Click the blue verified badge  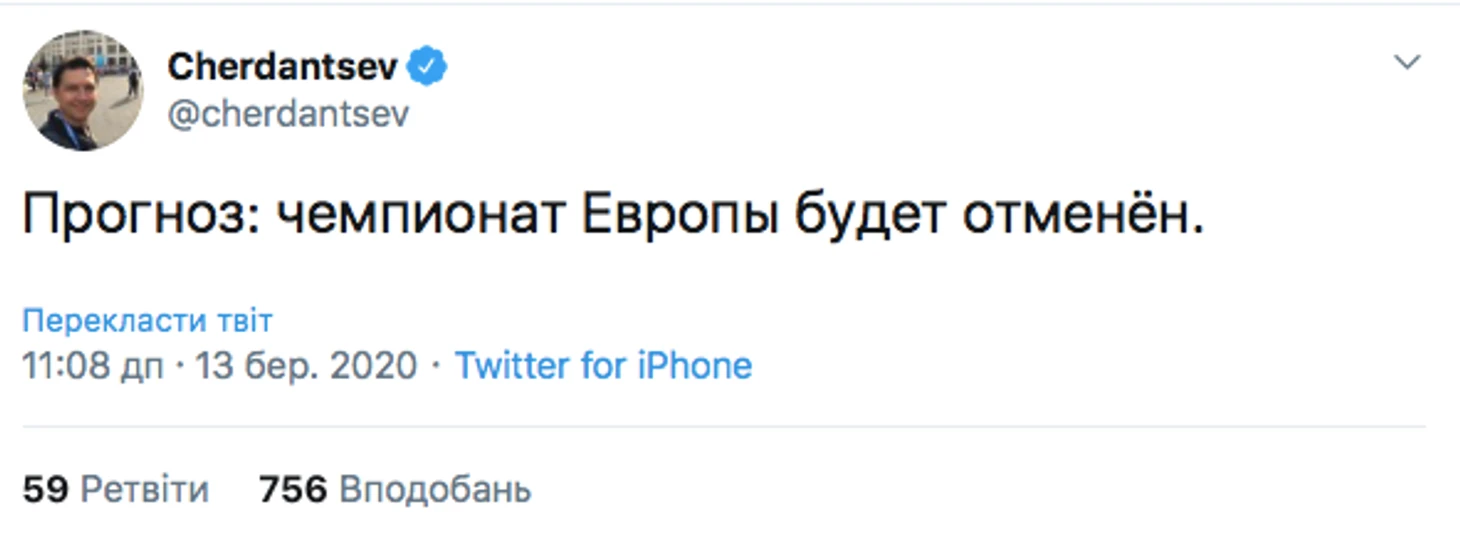tap(430, 67)
